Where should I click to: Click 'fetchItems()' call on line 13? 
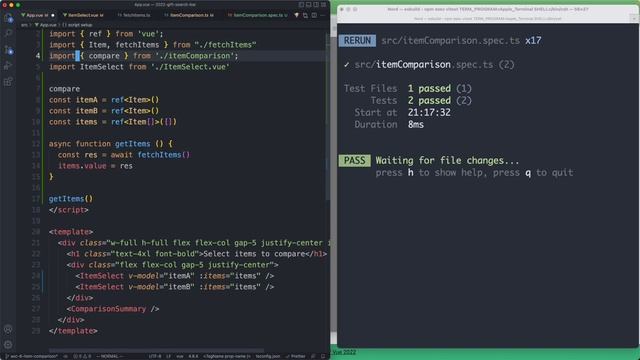pyautogui.click(x=164, y=155)
